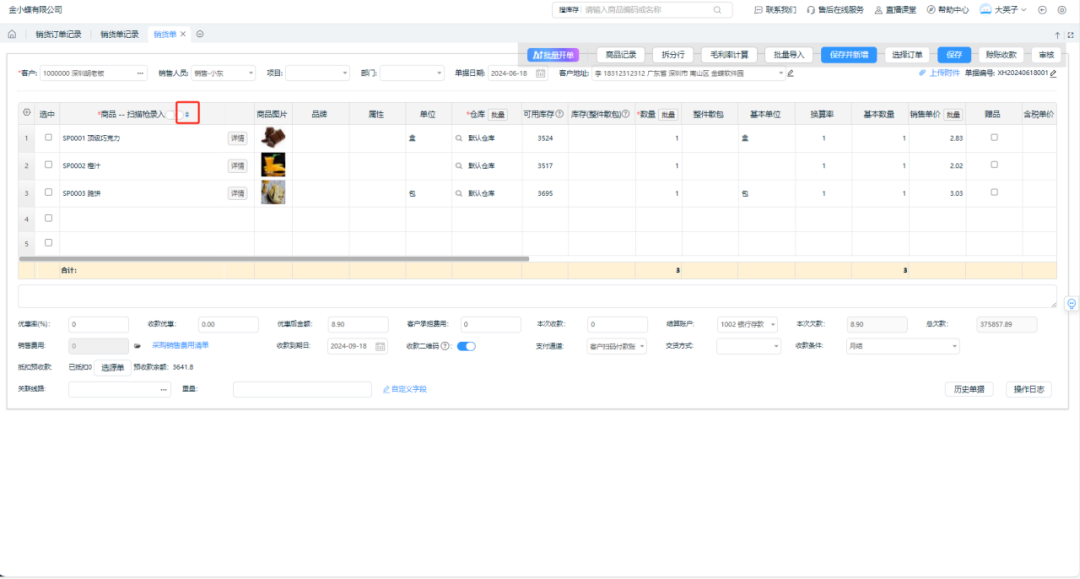Screen dimensions: 1080x579
Task: Toggle the 扫描枪录入 switch
Action: tap(172, 114)
